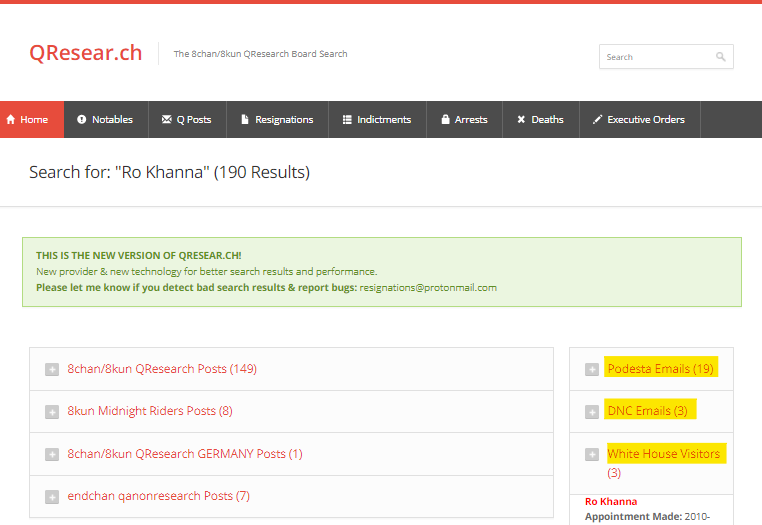Click the X icon beside Deaths

521,120
